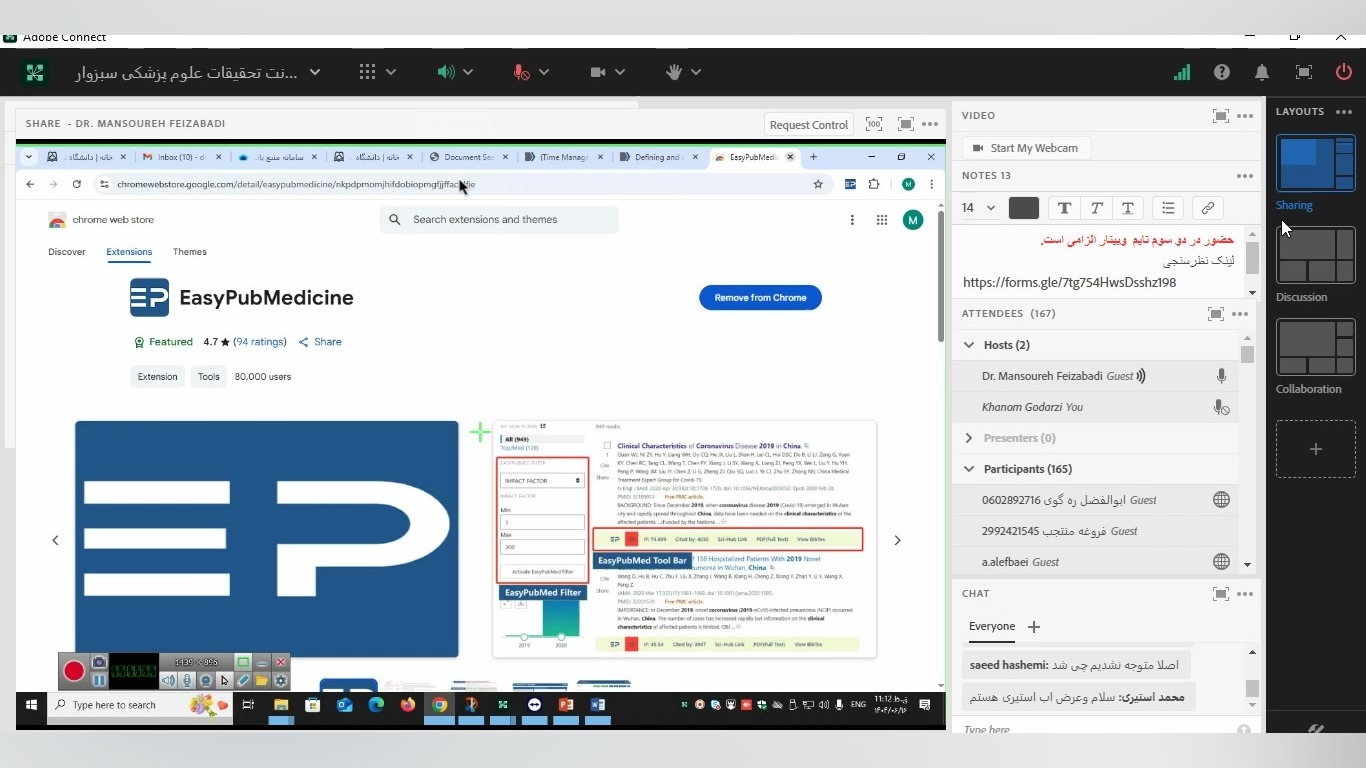Mute the meeting speaker audio

click(x=445, y=72)
